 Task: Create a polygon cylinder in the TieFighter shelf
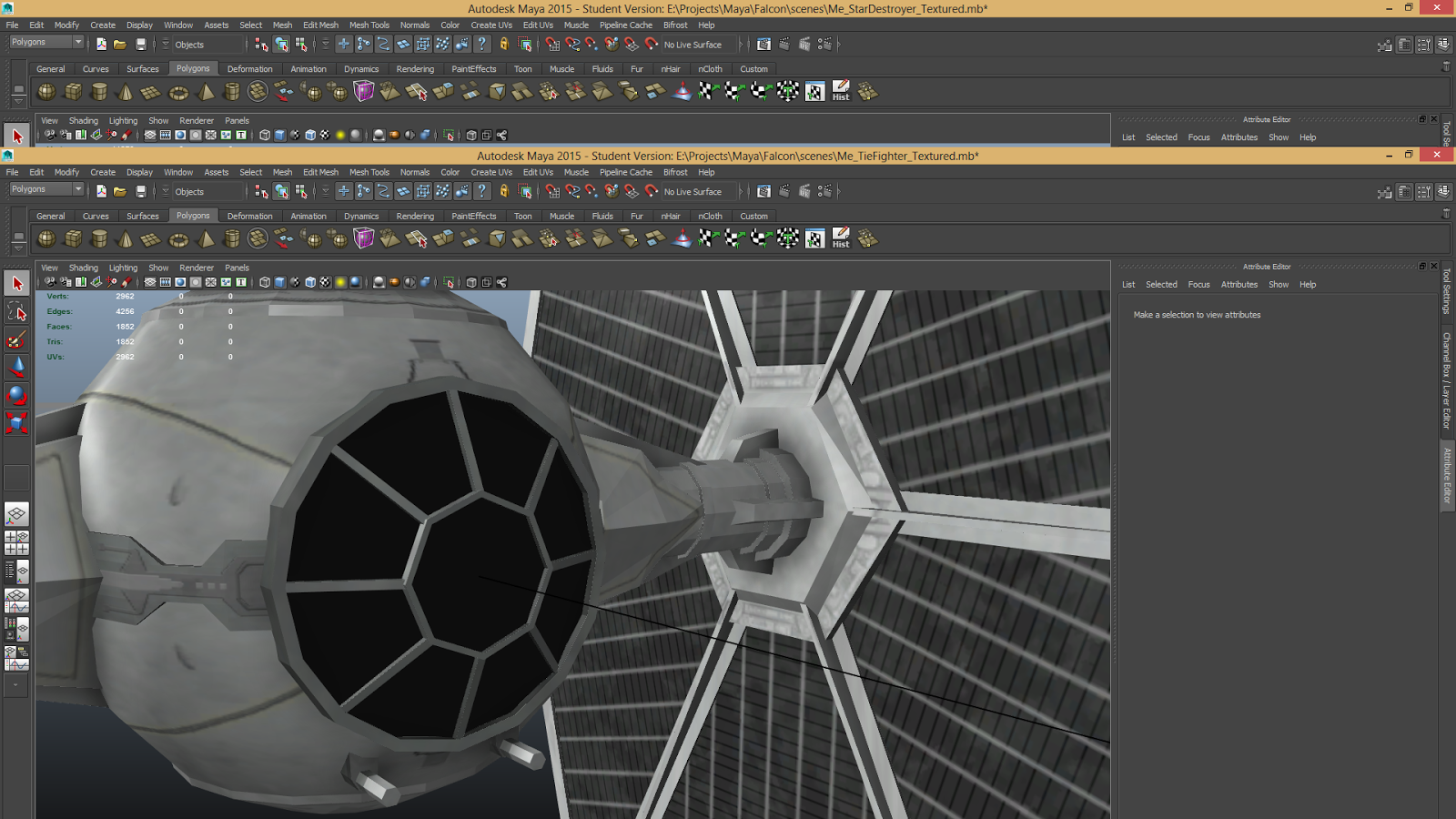tap(99, 239)
